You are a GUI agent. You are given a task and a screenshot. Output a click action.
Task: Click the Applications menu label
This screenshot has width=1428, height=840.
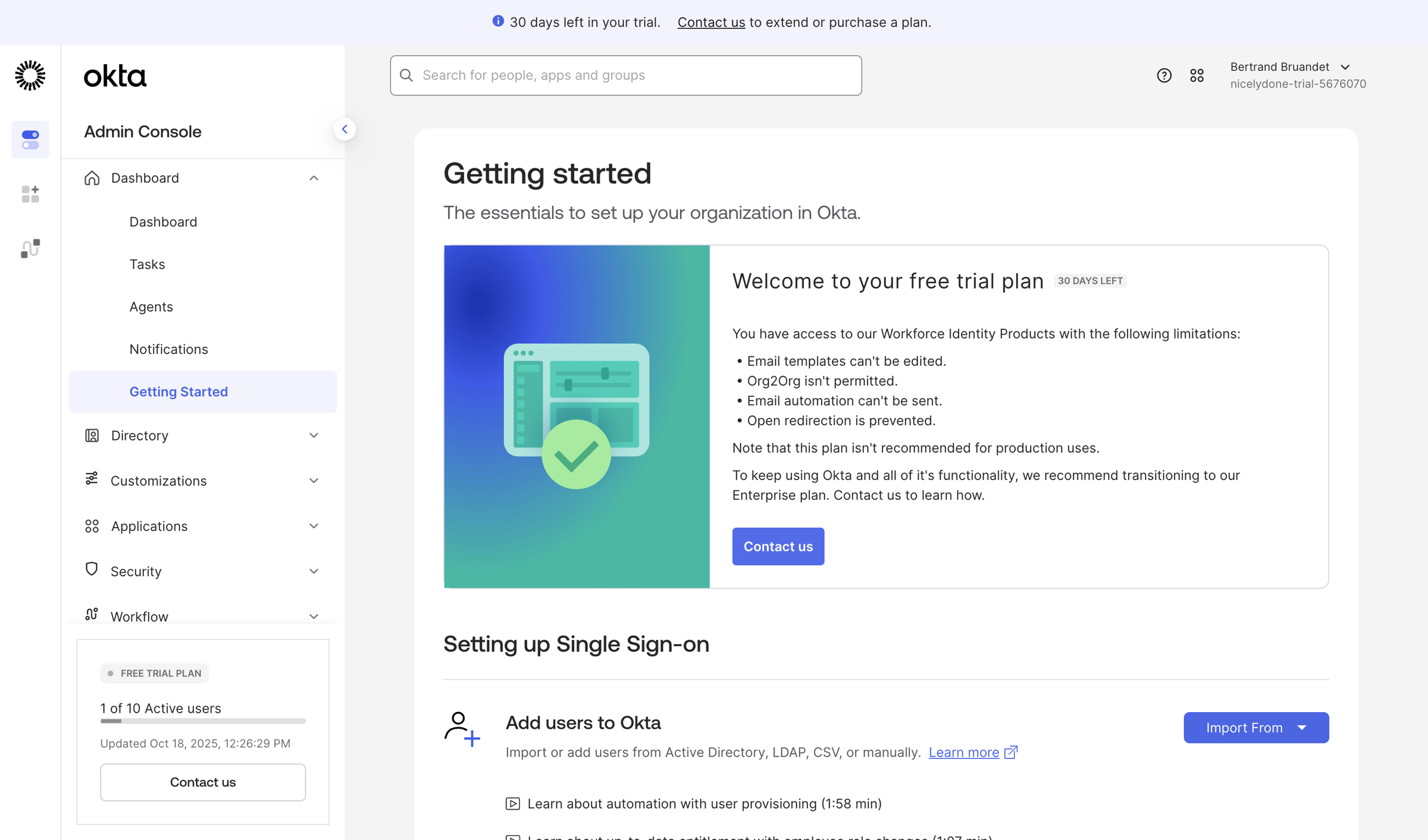coord(149,526)
